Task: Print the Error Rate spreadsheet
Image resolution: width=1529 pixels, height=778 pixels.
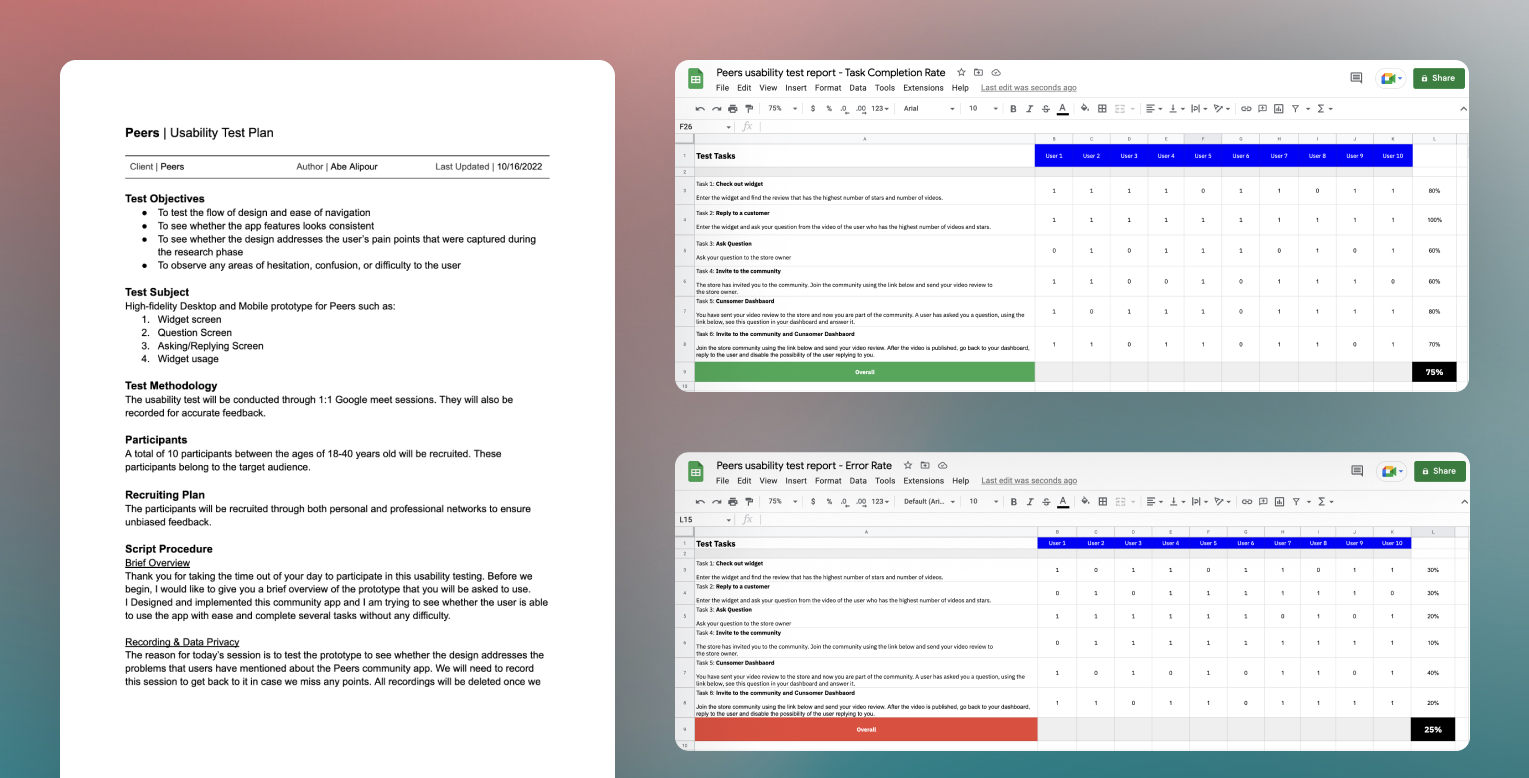Action: 733,501
